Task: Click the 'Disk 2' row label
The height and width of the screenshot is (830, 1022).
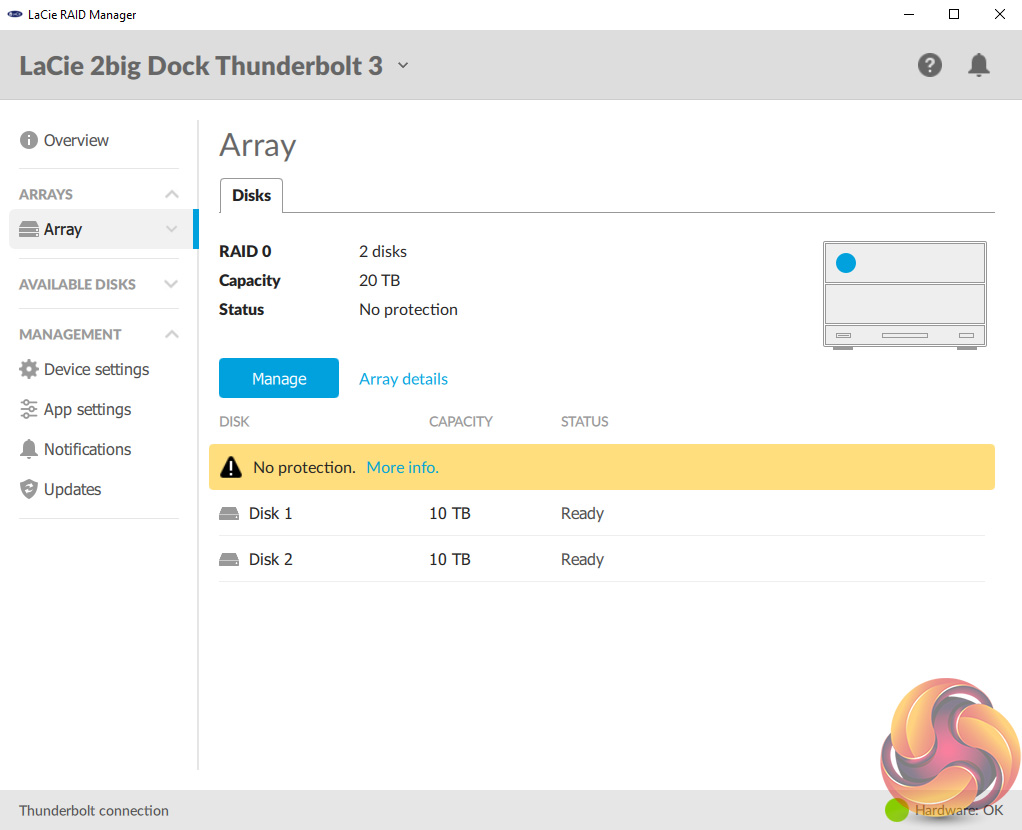Action: (270, 559)
